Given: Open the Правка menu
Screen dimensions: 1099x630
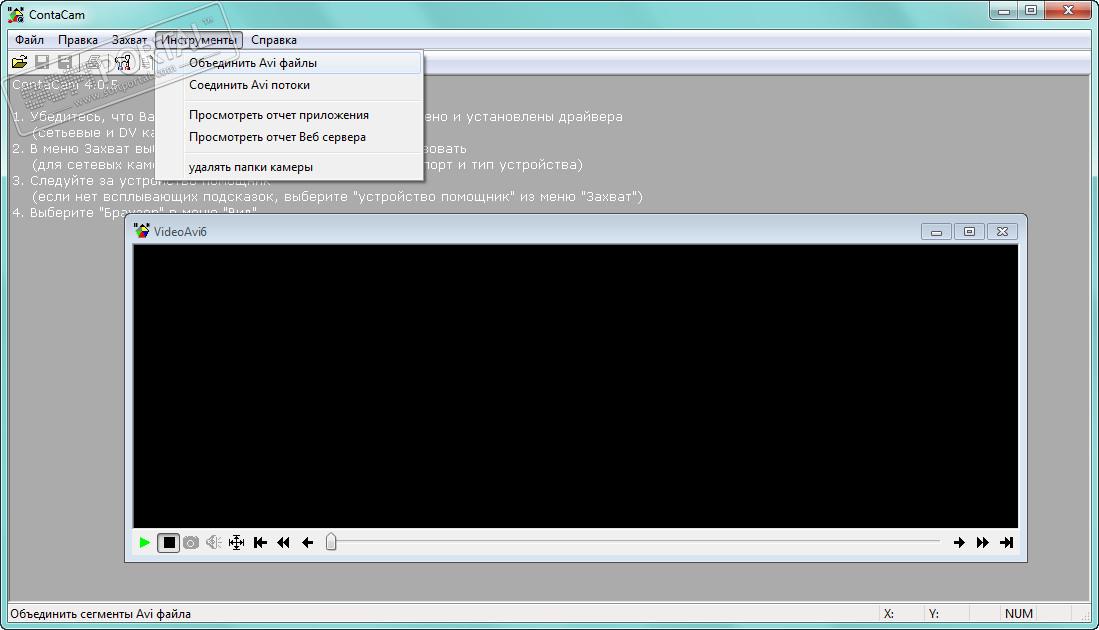Looking at the screenshot, I should pos(78,40).
